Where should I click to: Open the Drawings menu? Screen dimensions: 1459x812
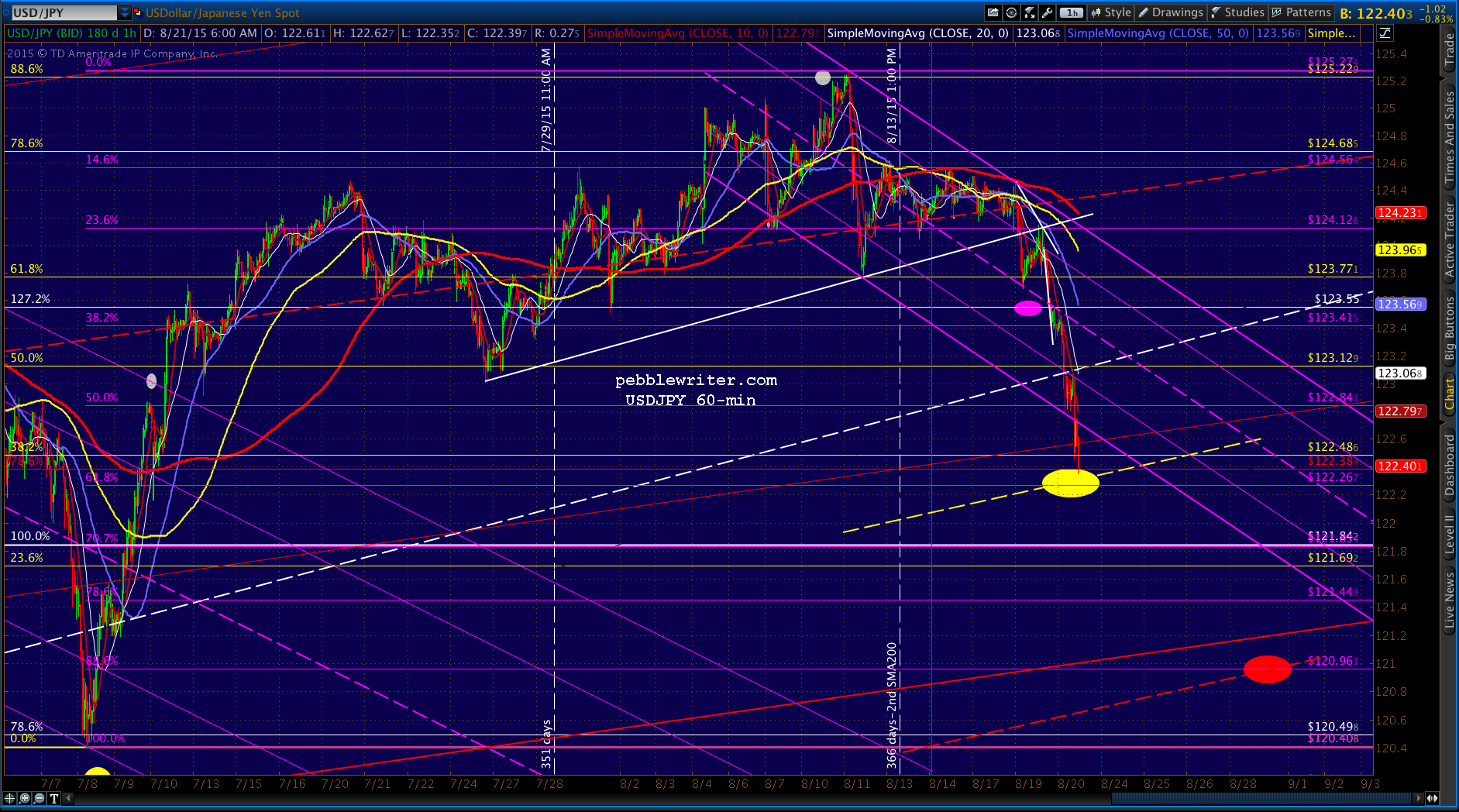point(1171,12)
